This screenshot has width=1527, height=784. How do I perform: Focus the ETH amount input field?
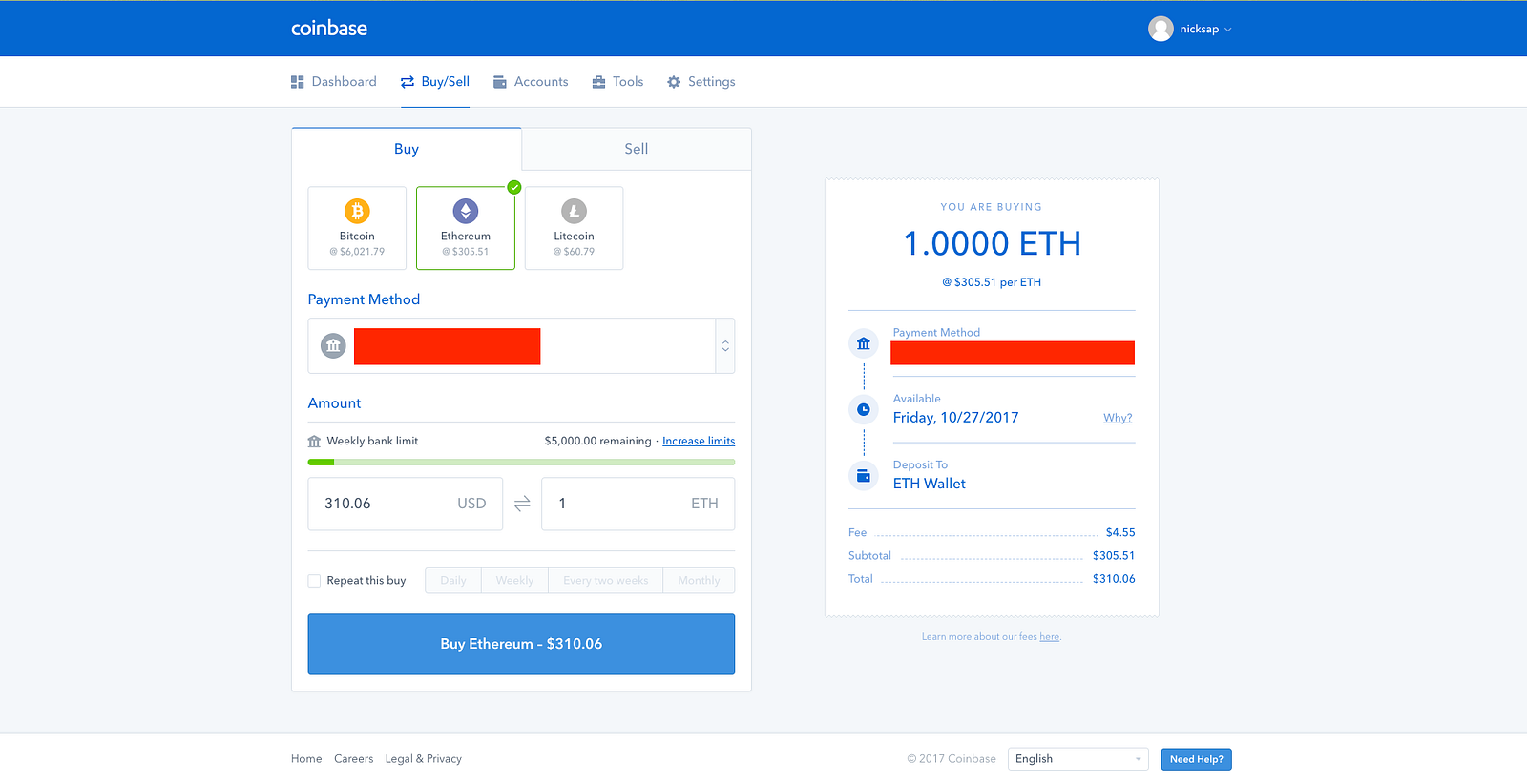click(638, 504)
